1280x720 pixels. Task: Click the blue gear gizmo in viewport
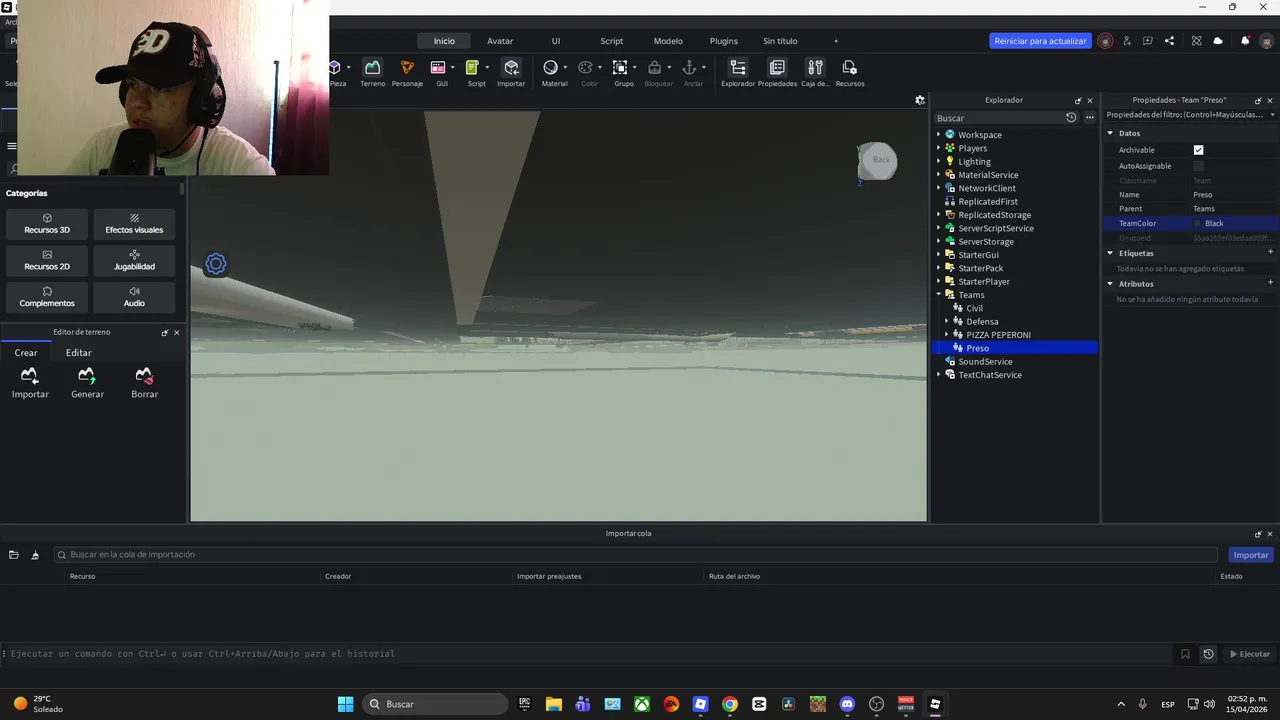tap(215, 264)
